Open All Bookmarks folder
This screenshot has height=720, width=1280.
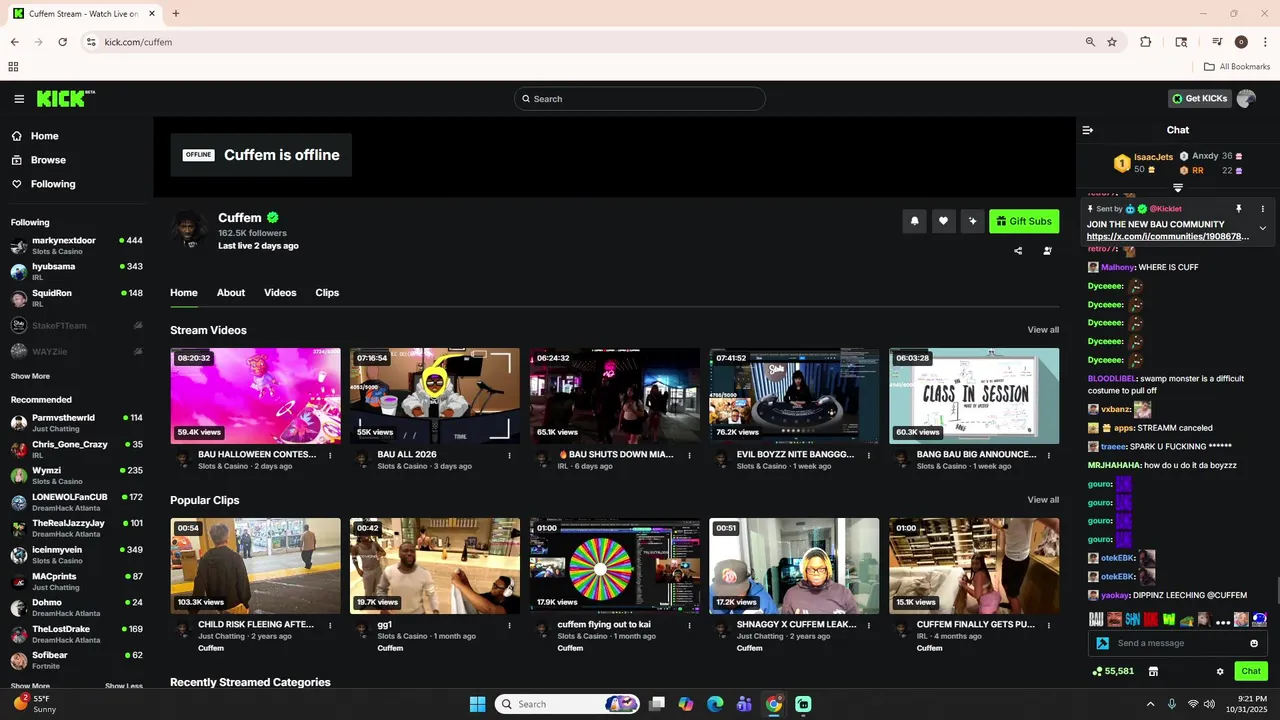(1237, 67)
